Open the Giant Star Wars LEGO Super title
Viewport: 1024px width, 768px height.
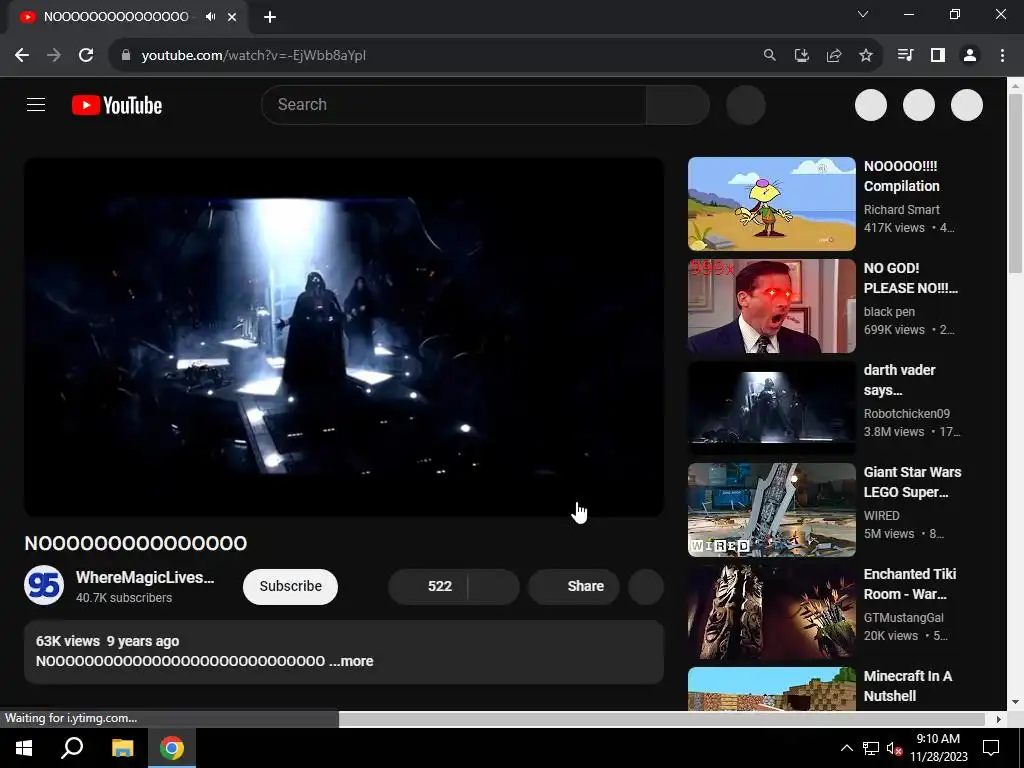[x=912, y=482]
